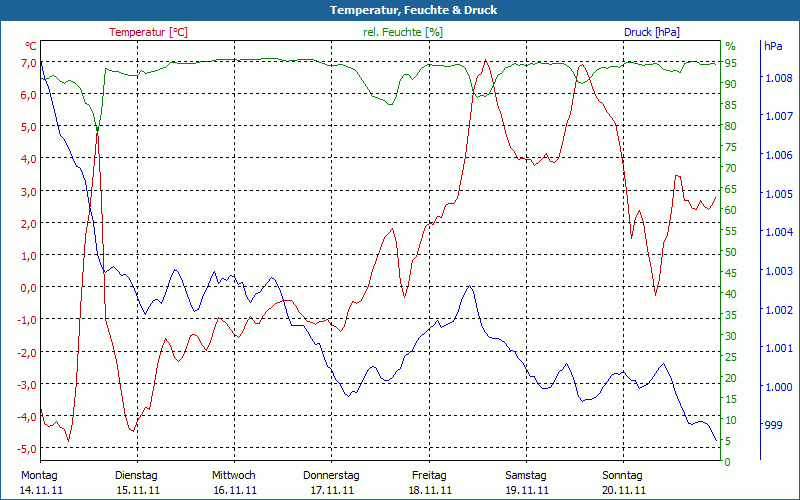This screenshot has width=800, height=500.
Task: Click the '1.004' pressure axis value
Action: point(779,233)
